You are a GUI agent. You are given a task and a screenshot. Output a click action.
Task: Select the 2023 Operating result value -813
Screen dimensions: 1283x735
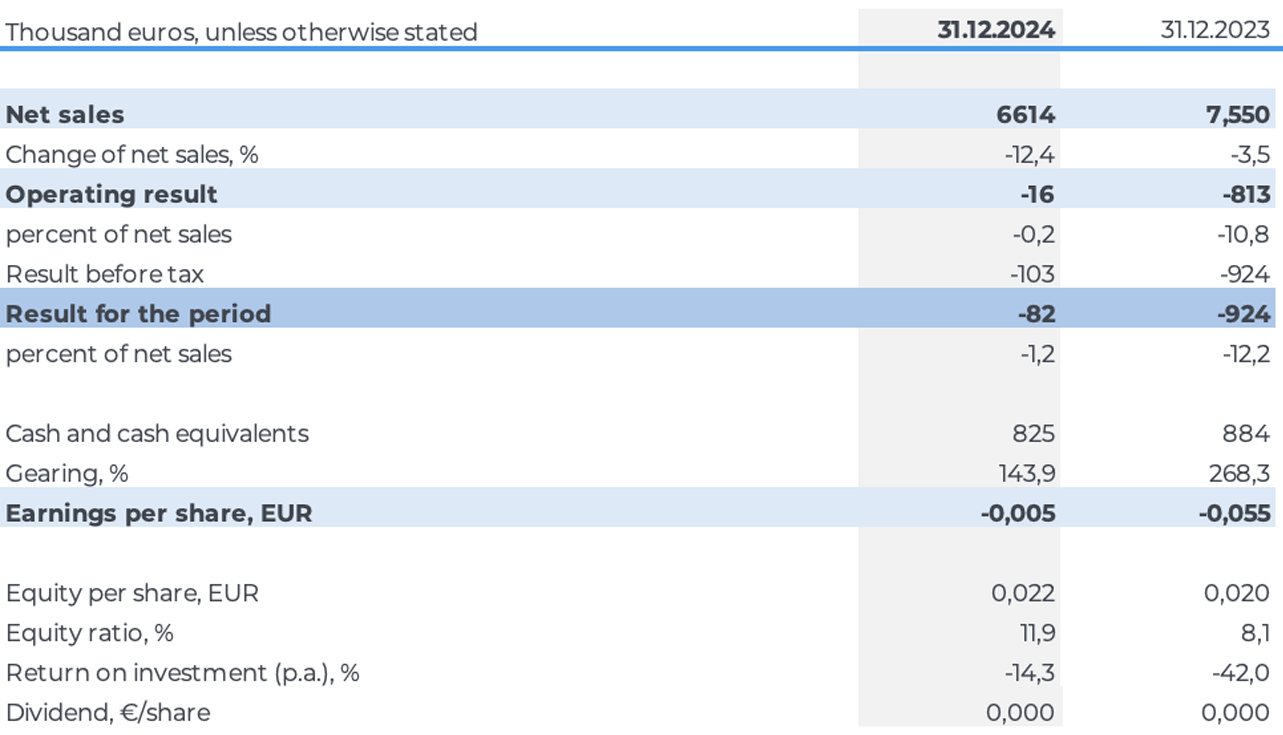point(1245,194)
